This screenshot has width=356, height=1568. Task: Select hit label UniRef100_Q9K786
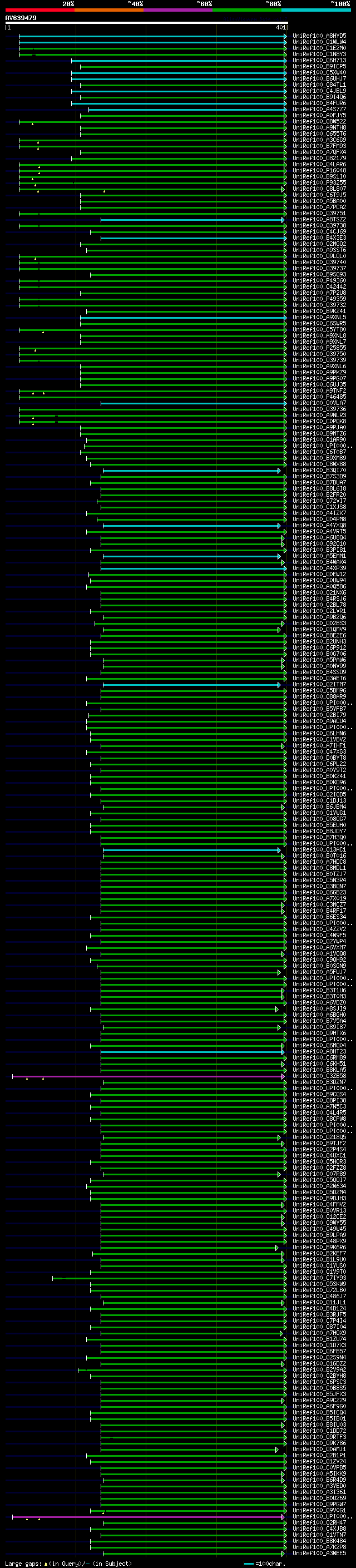coord(319,1443)
